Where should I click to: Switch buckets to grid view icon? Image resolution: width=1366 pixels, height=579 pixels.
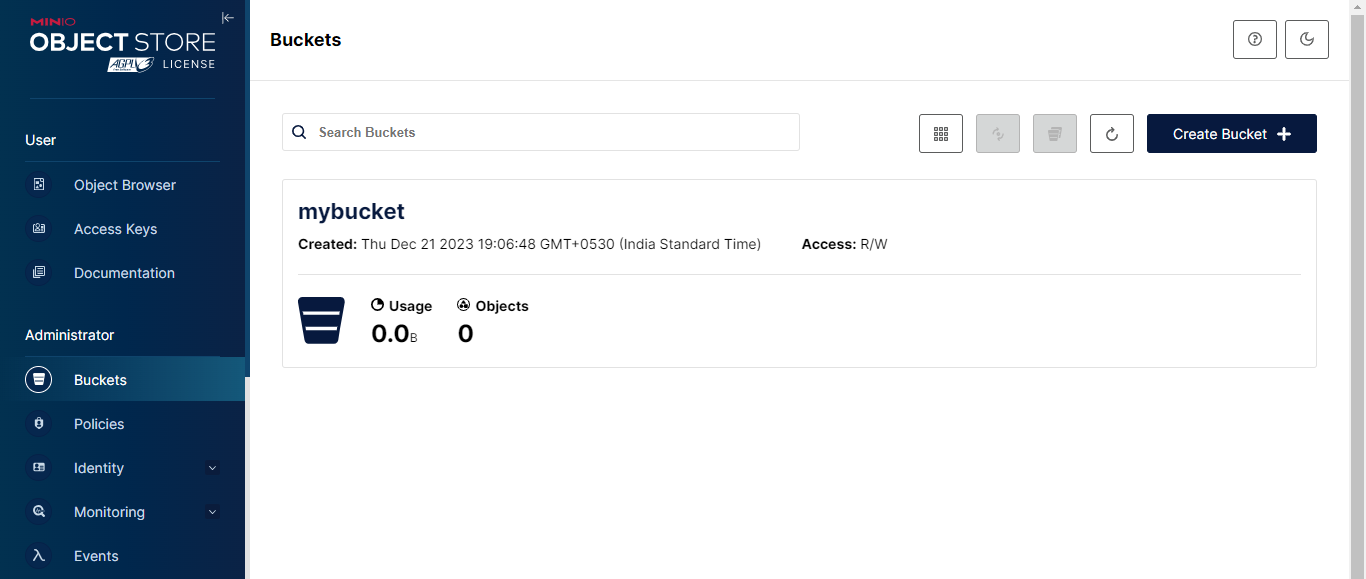pyautogui.click(x=941, y=134)
